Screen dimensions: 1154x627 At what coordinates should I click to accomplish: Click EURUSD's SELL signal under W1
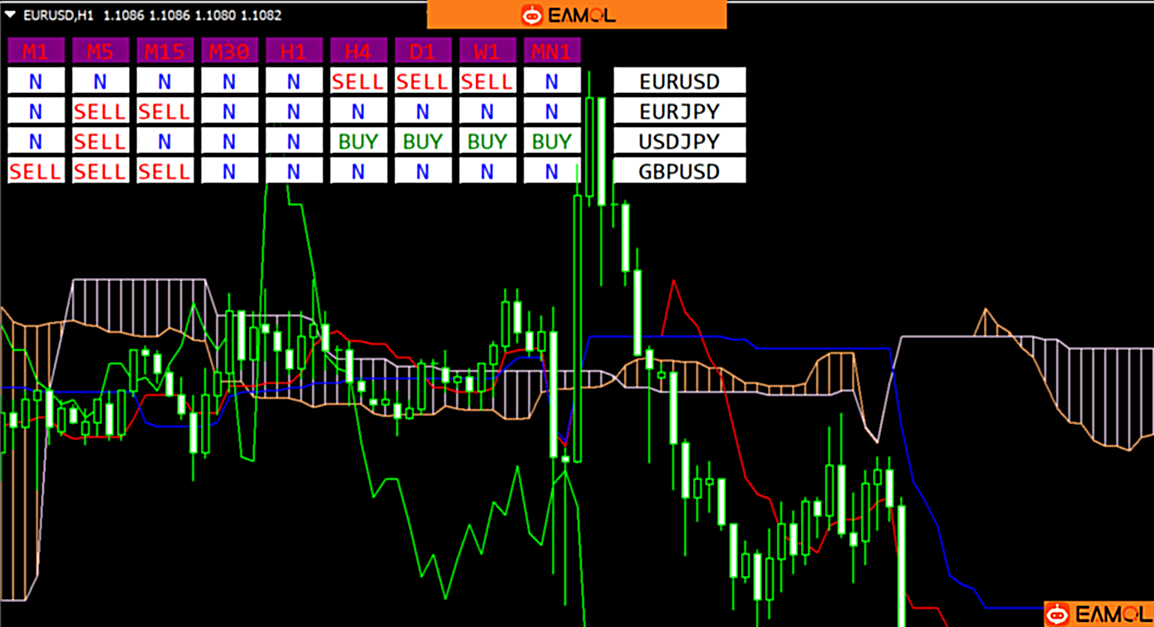(487, 81)
